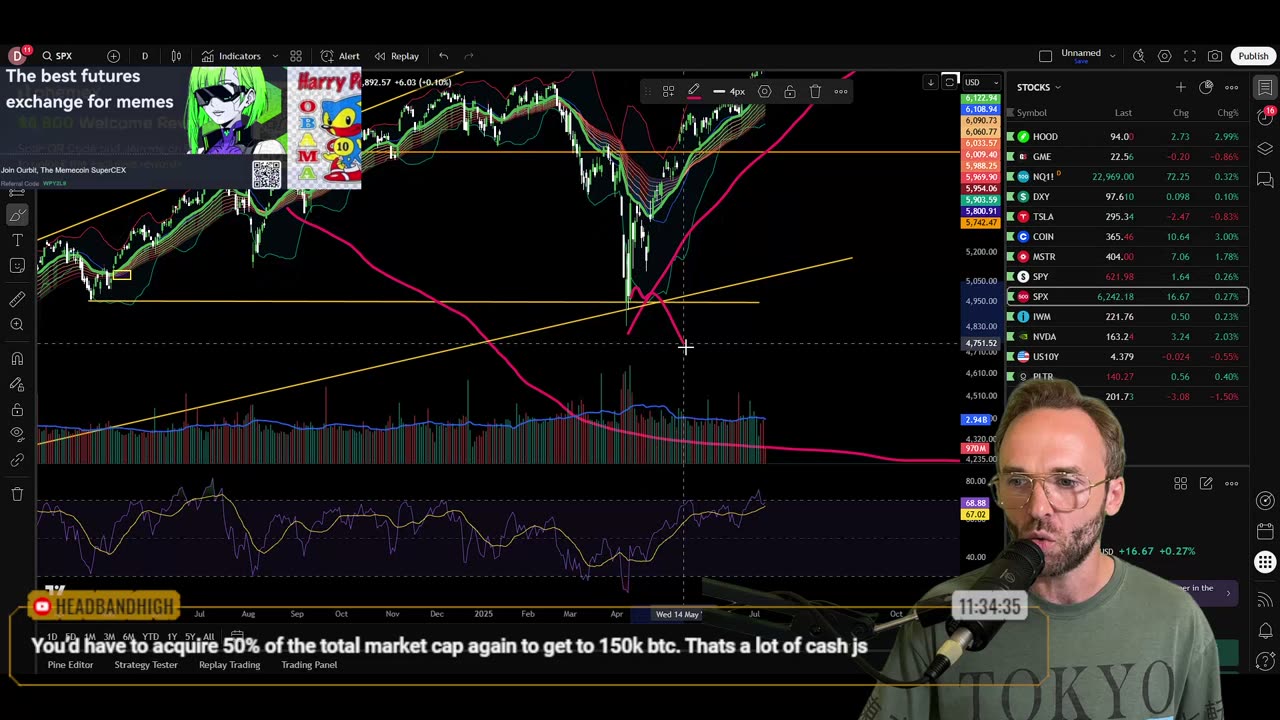This screenshot has width=1280, height=720.
Task: Click the 6,122.94 green price label
Action: coord(980,99)
